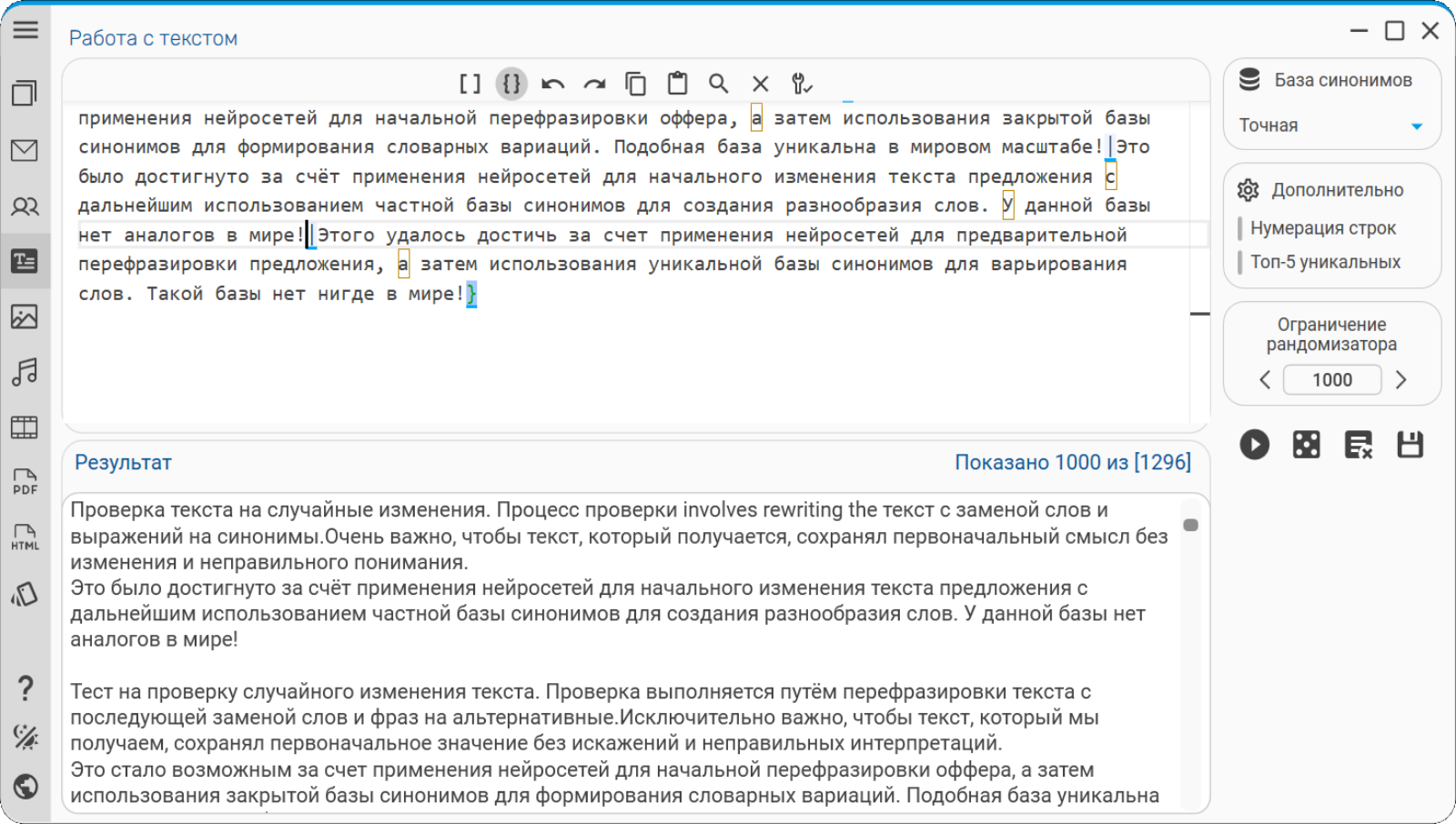The height and width of the screenshot is (824, 1456).
Task: Open search with the magnifier icon
Action: (x=719, y=84)
